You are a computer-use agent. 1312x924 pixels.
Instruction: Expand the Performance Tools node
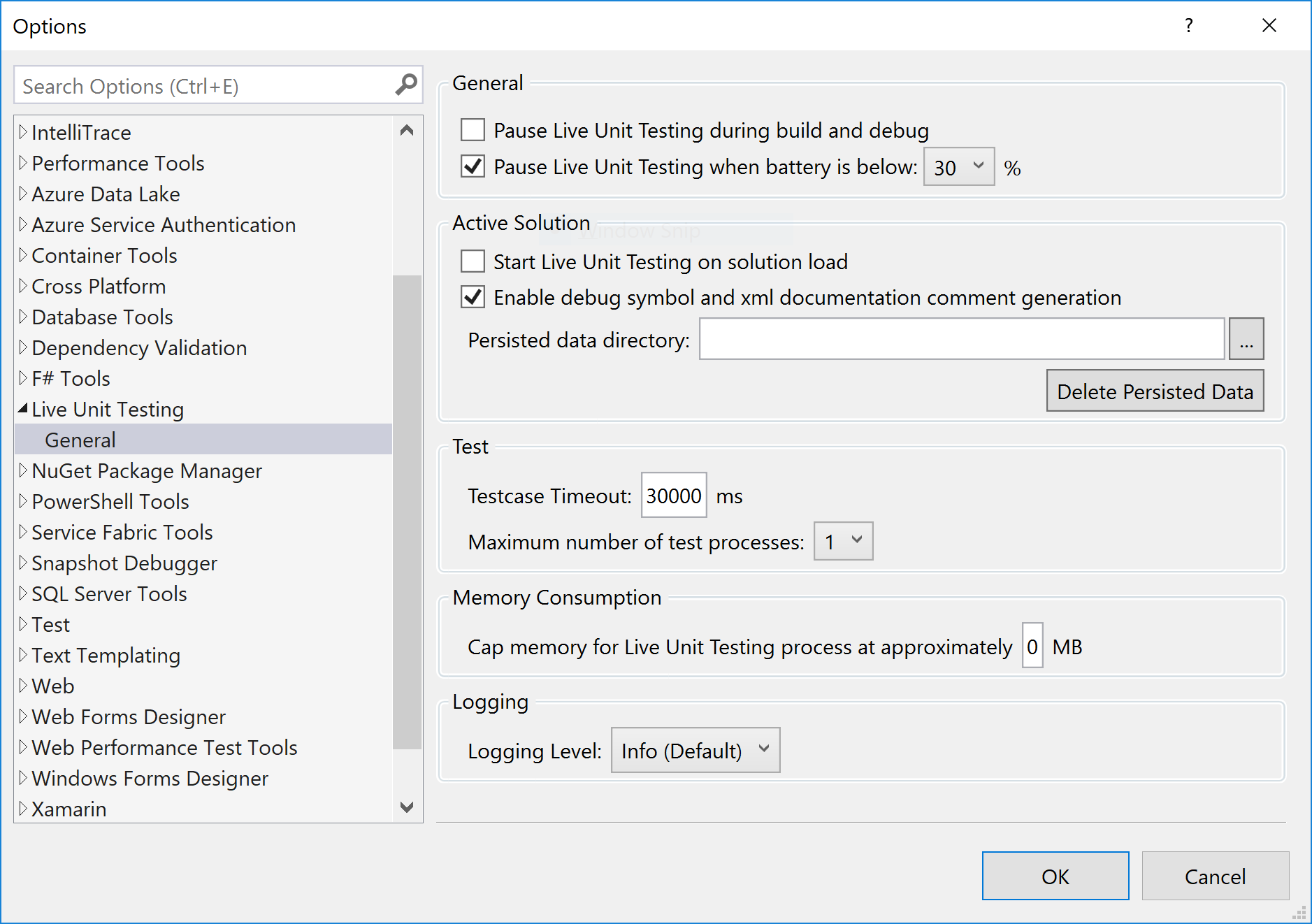[23, 163]
